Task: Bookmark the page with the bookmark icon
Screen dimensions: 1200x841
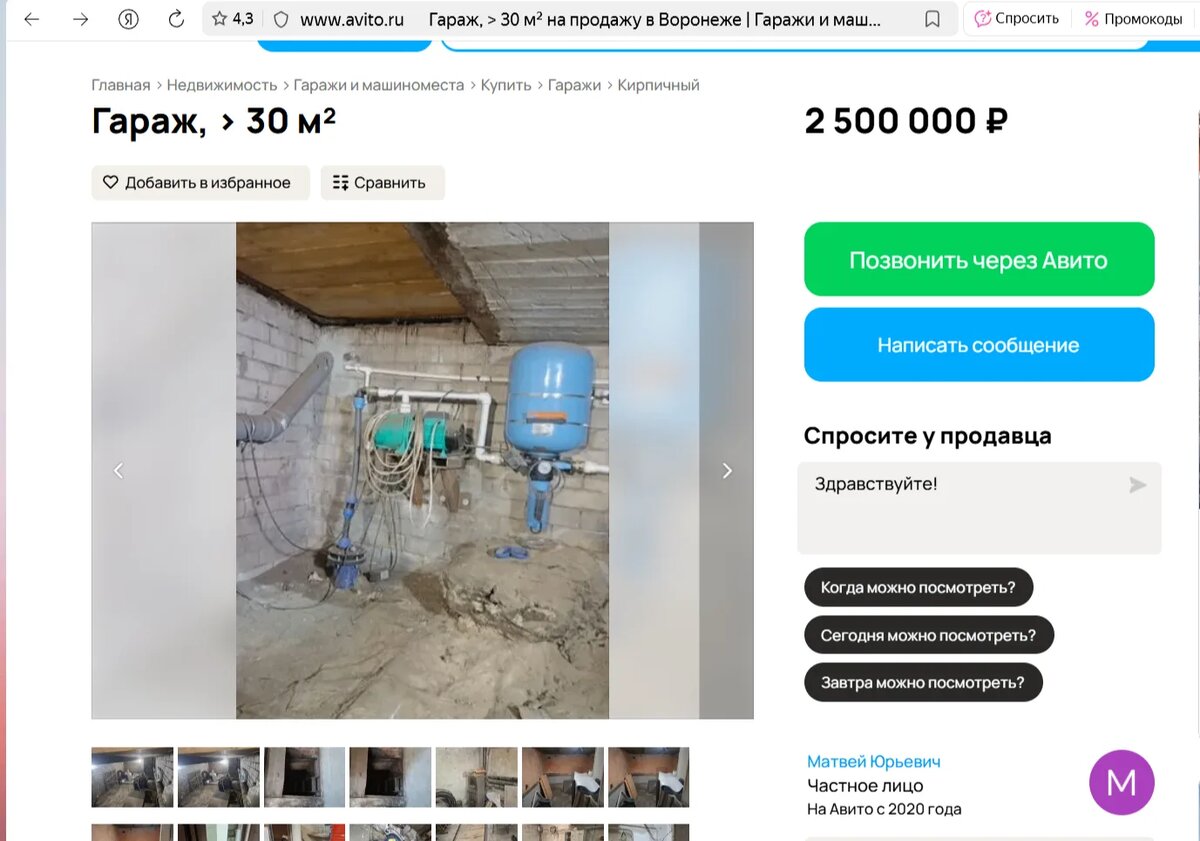Action: pos(932,19)
